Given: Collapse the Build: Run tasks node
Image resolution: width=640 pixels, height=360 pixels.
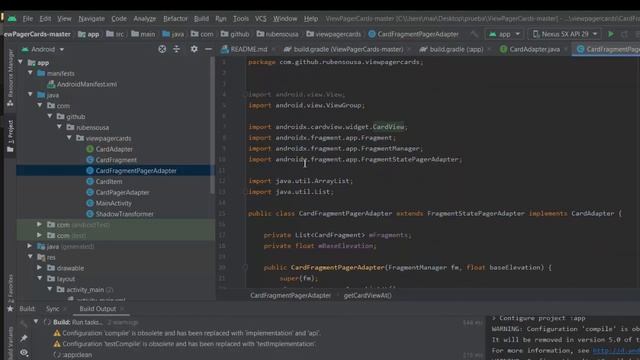Looking at the screenshot, I should (x=36, y=322).
